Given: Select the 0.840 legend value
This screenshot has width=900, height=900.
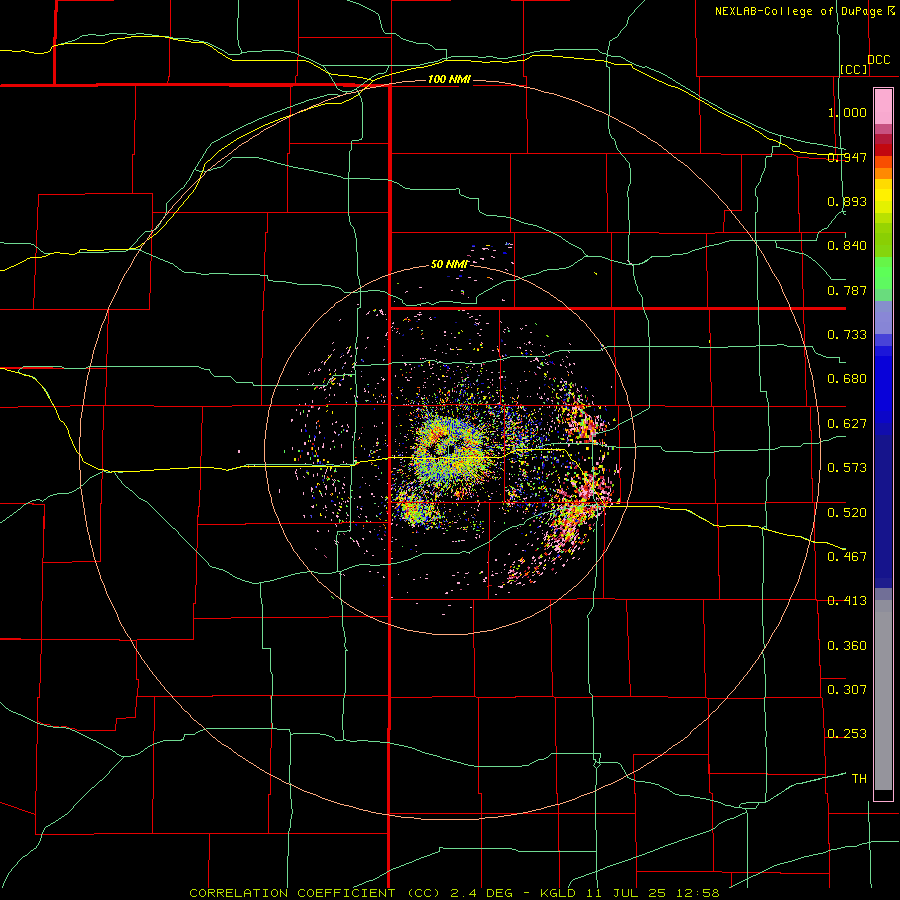Looking at the screenshot, I should point(847,246).
